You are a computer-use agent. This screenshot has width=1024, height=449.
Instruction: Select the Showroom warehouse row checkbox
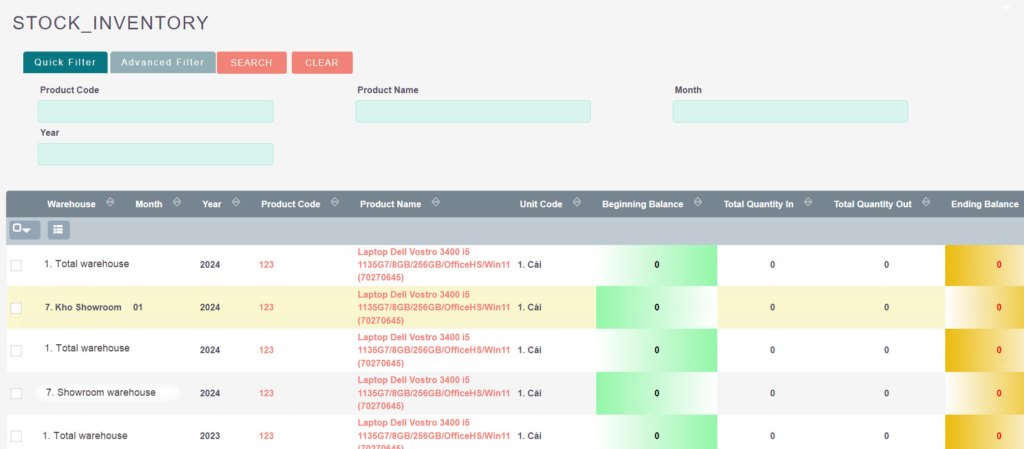point(16,394)
